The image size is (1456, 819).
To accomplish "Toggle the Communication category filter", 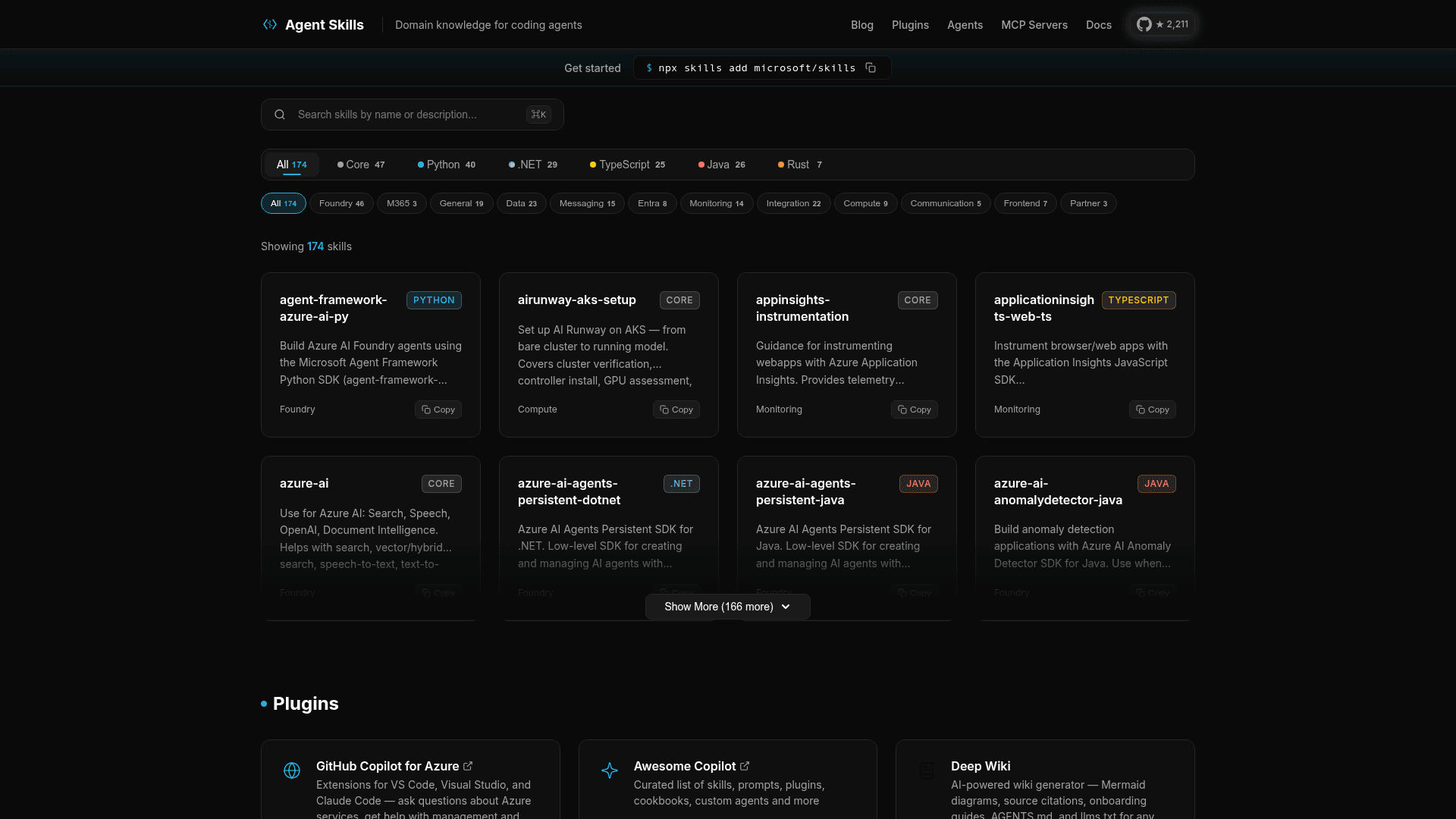I will coord(946,203).
